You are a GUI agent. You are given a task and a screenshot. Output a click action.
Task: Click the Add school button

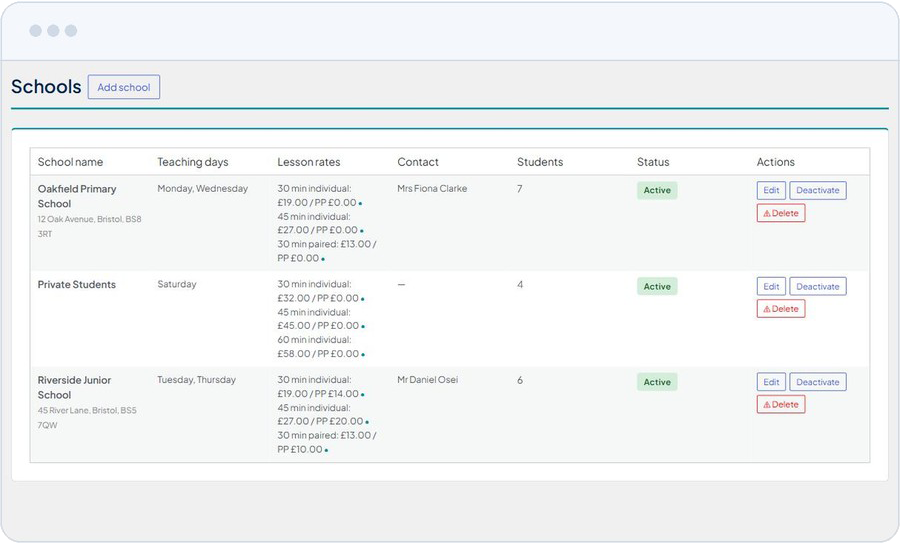(123, 87)
